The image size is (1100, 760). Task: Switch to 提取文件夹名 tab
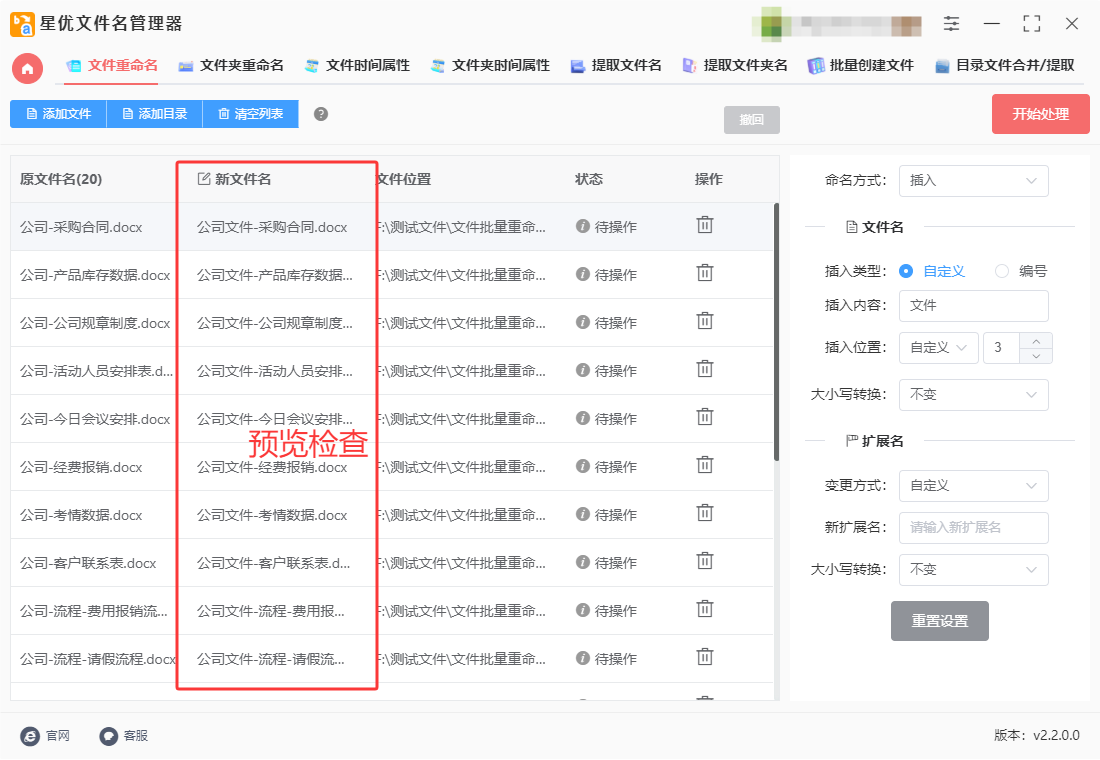[735, 66]
